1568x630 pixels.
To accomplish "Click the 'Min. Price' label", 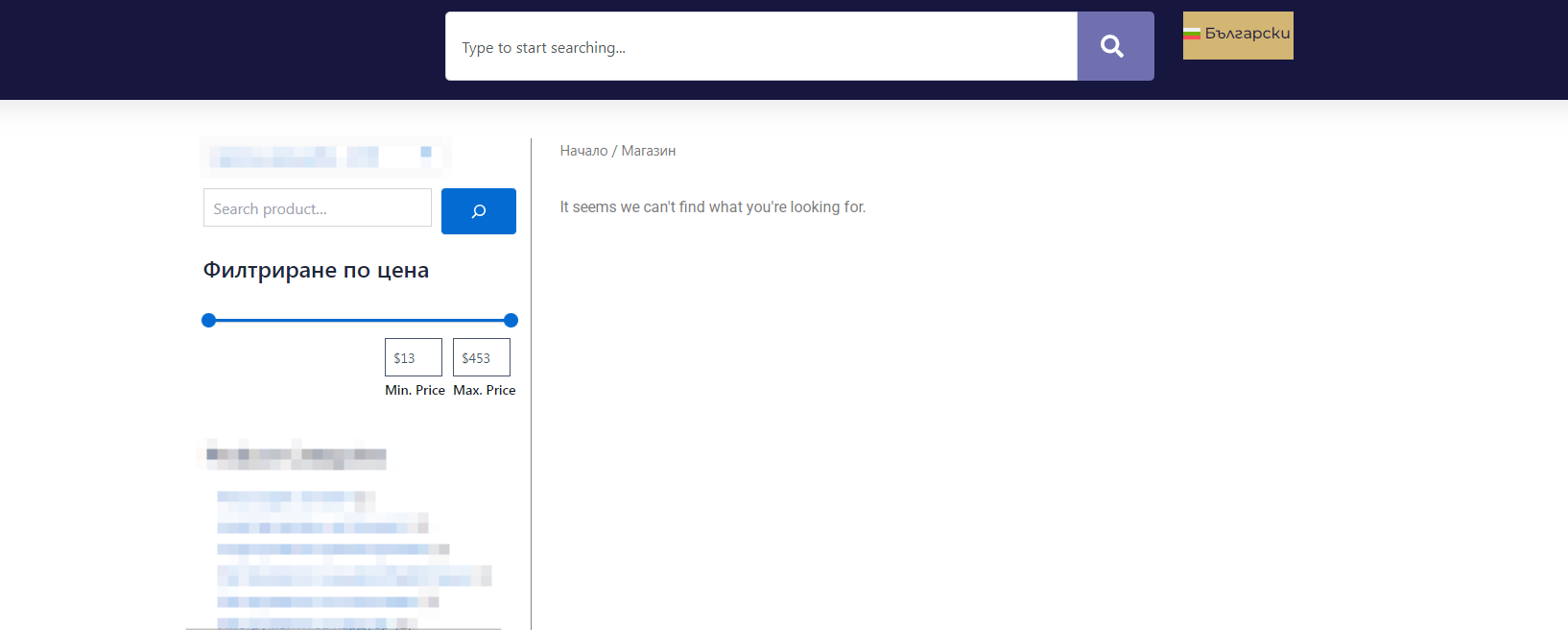I will 415,390.
